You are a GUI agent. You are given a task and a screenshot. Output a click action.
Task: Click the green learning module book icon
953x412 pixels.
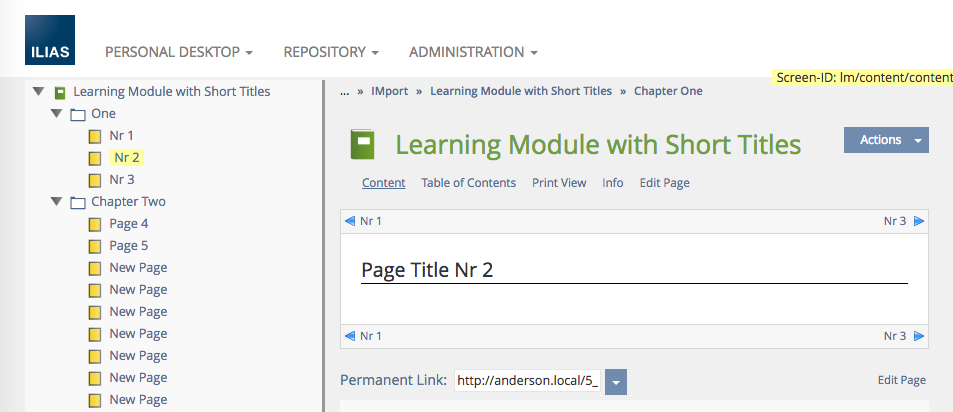point(362,145)
